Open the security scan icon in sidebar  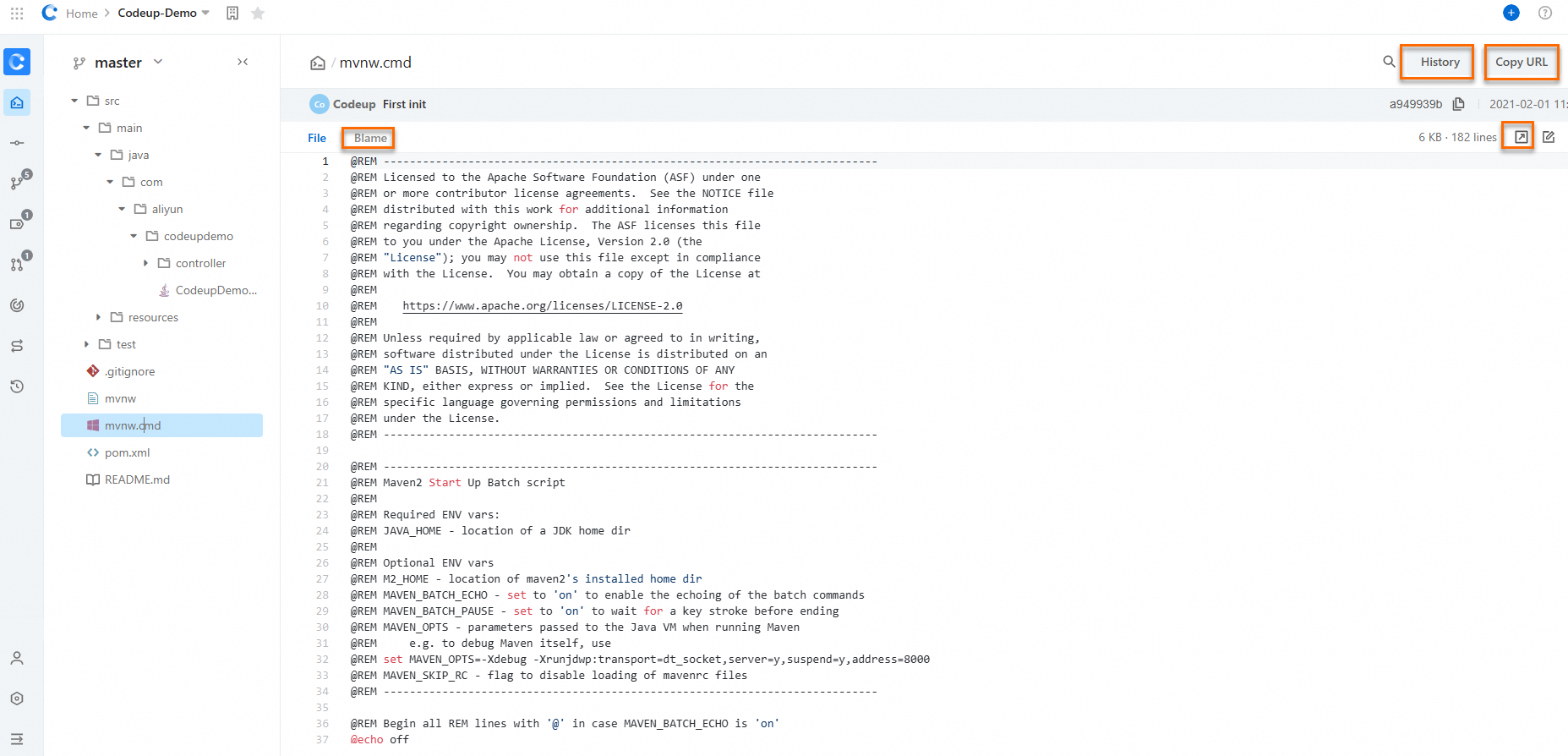point(17,305)
